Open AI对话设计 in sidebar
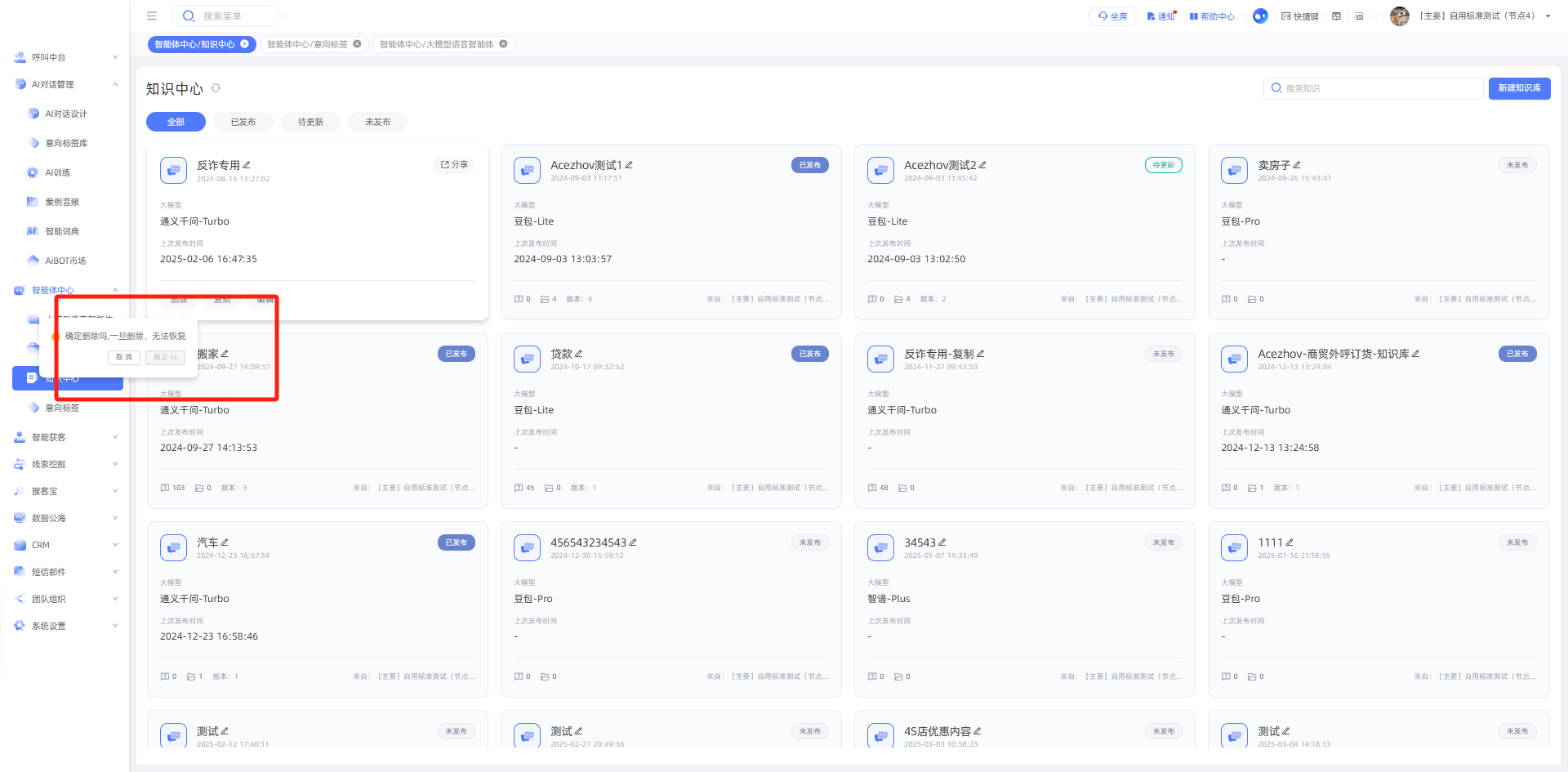 [x=66, y=114]
